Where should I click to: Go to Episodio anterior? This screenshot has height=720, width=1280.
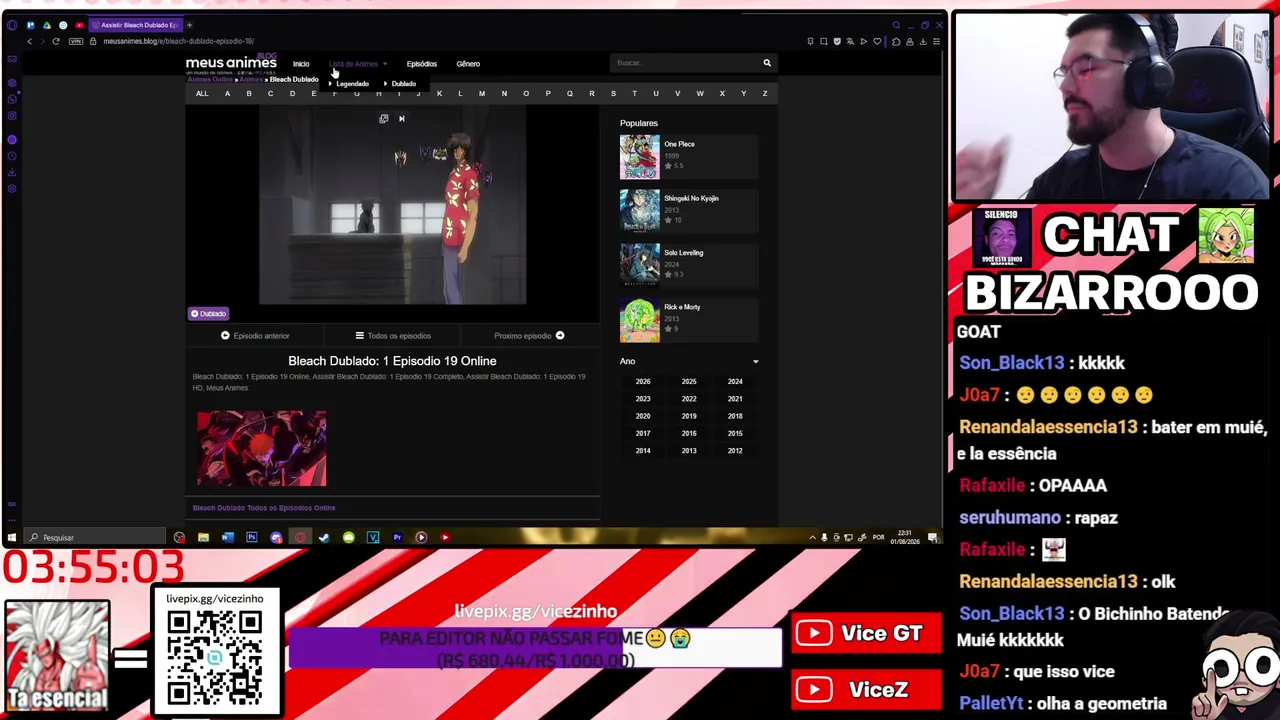click(x=255, y=336)
